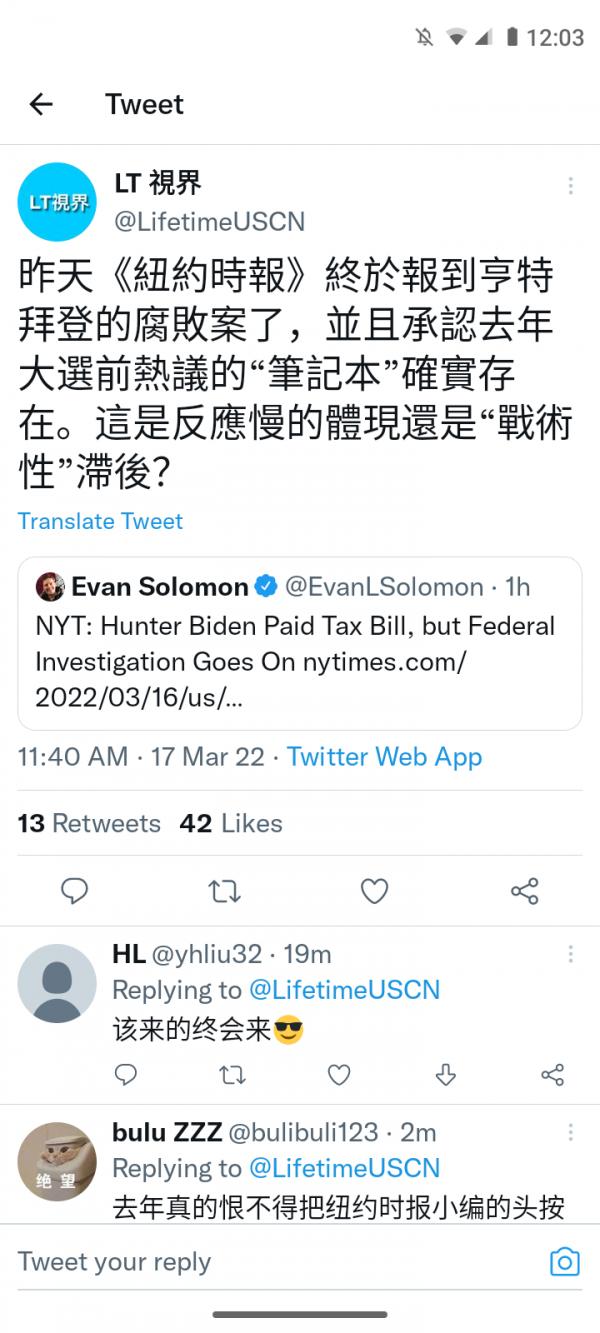Click Translate Tweet link
600x1333 pixels.
pyautogui.click(x=100, y=521)
